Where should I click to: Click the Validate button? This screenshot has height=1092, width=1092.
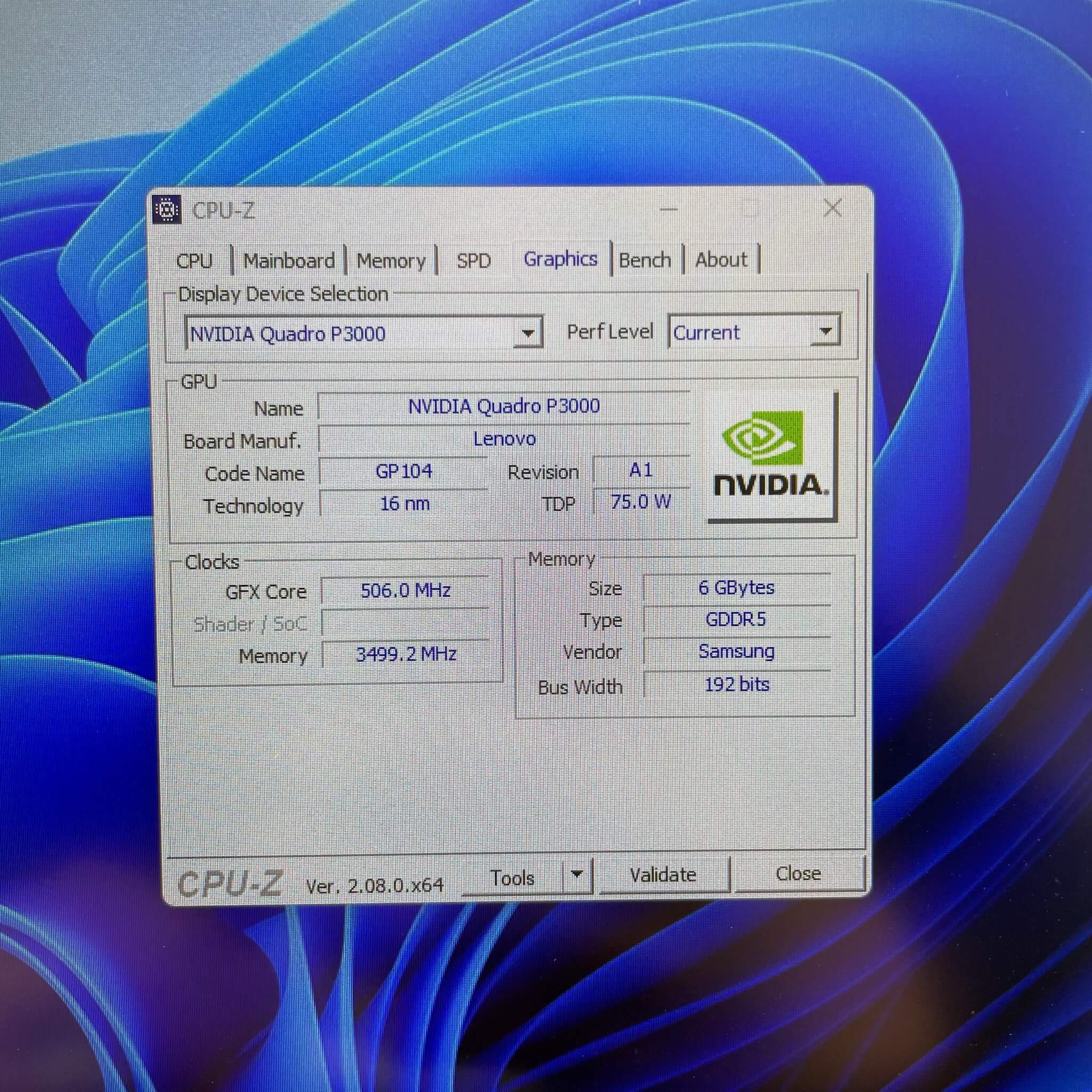pyautogui.click(x=663, y=875)
